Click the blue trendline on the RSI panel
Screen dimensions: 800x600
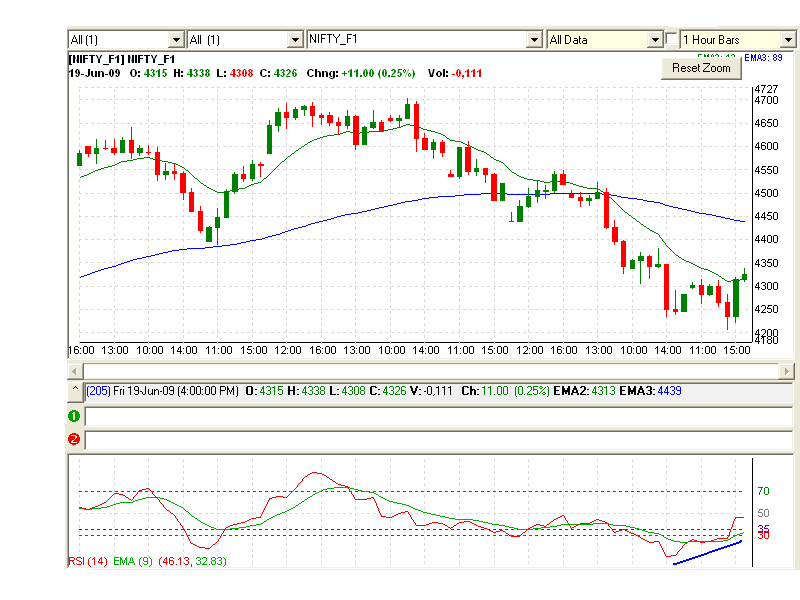pos(707,553)
